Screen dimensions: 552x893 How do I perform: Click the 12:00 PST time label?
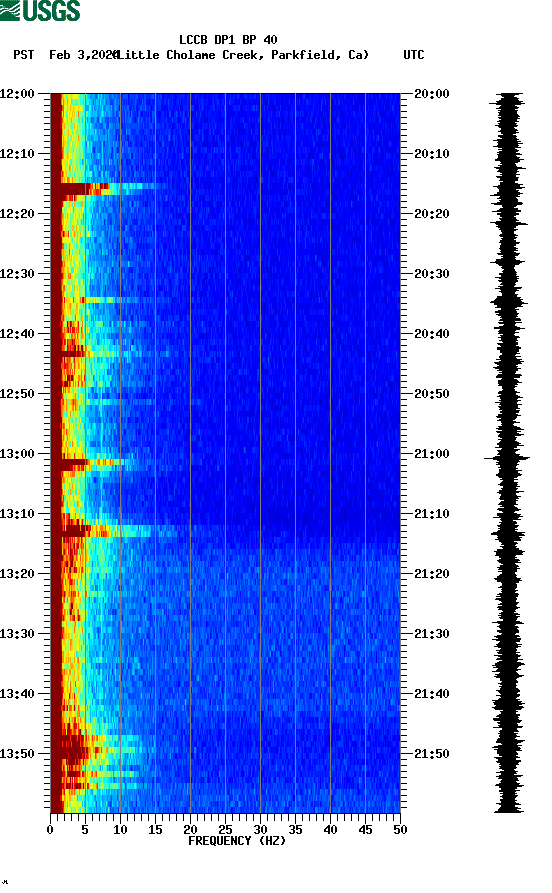pyautogui.click(x=17, y=93)
